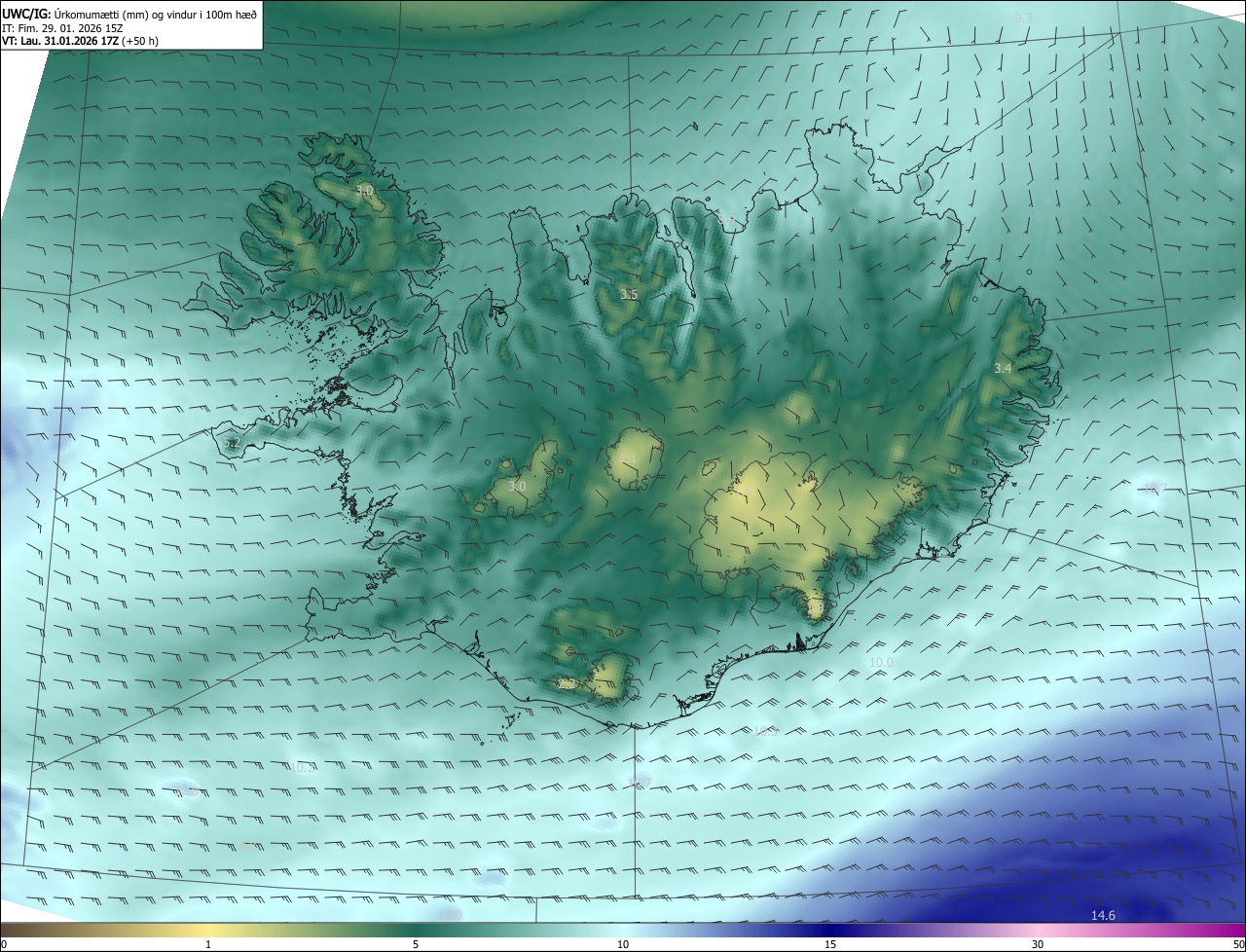Click the 9.3 precipitation value label

tap(1023, 18)
